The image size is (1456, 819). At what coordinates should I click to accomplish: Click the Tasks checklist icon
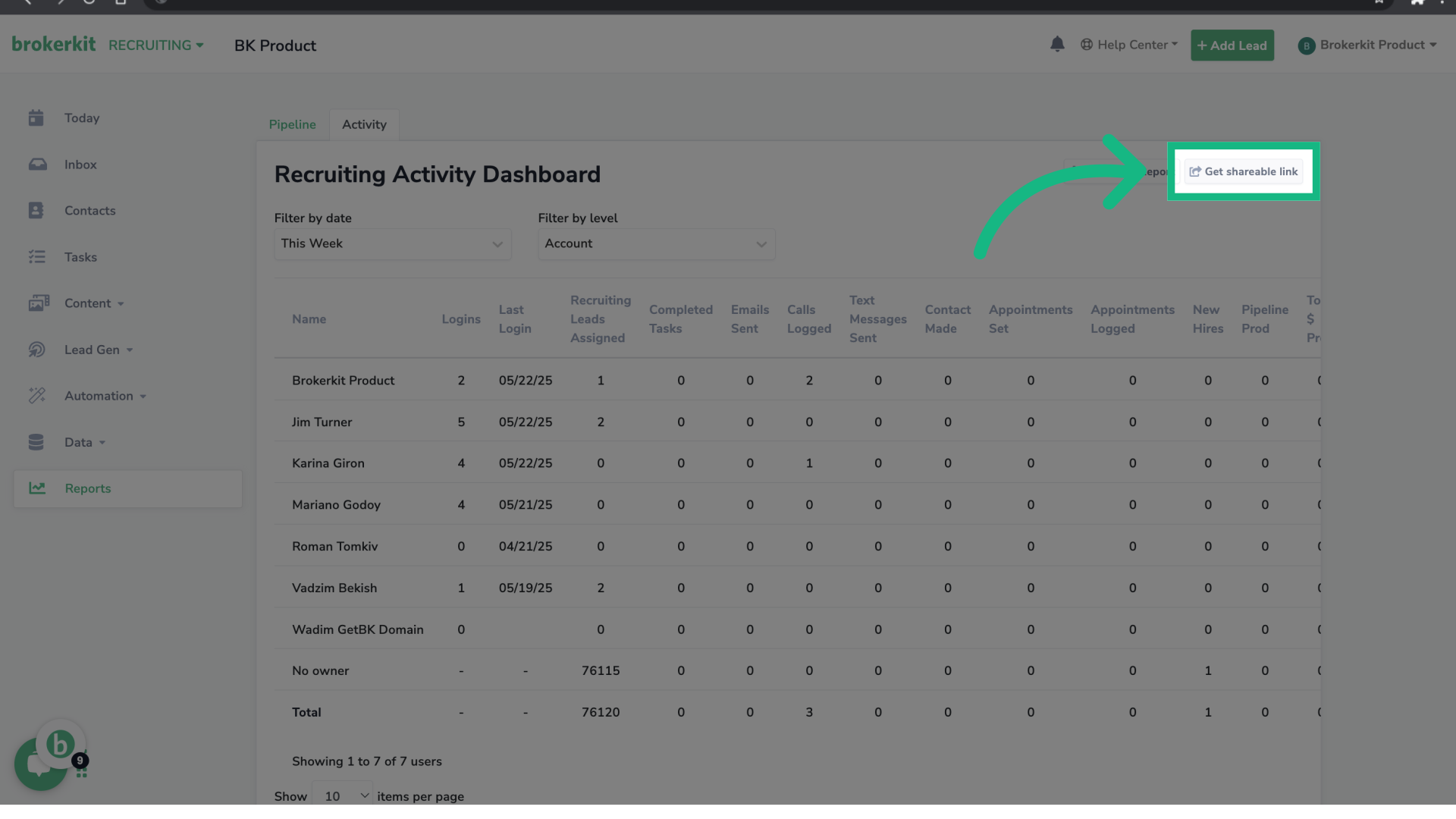tap(37, 257)
